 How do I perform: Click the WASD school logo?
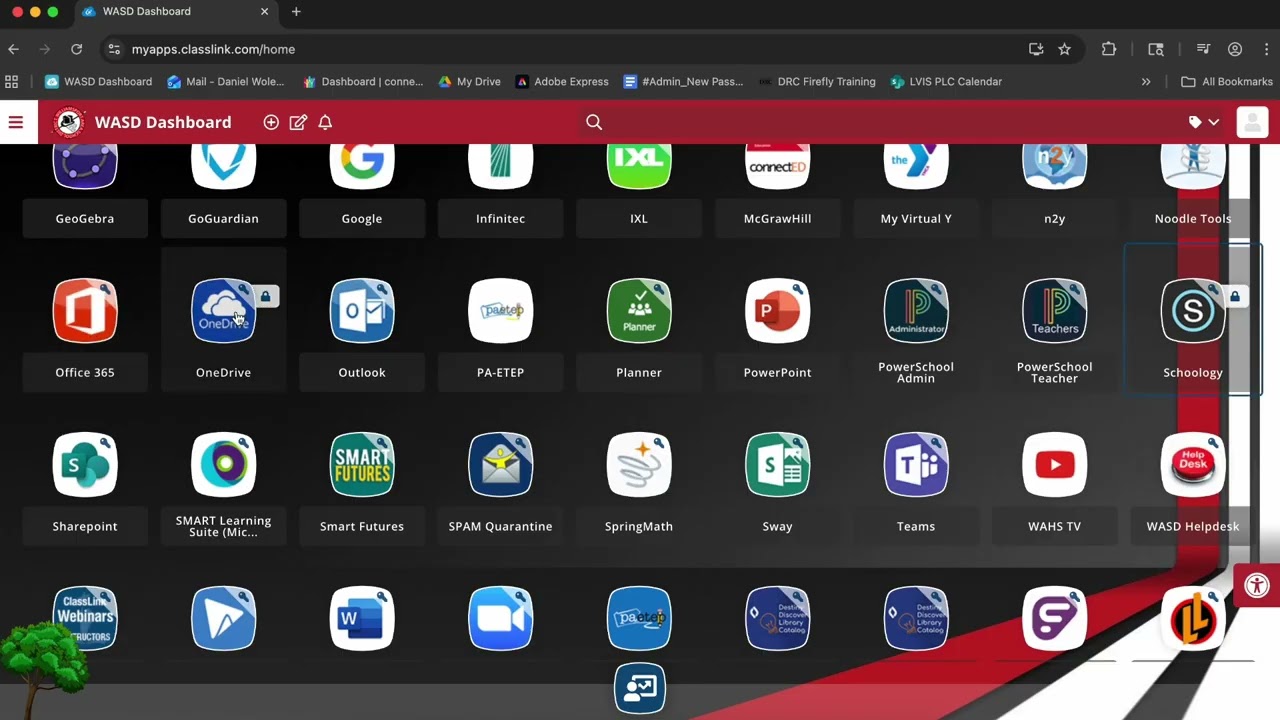[x=69, y=122]
